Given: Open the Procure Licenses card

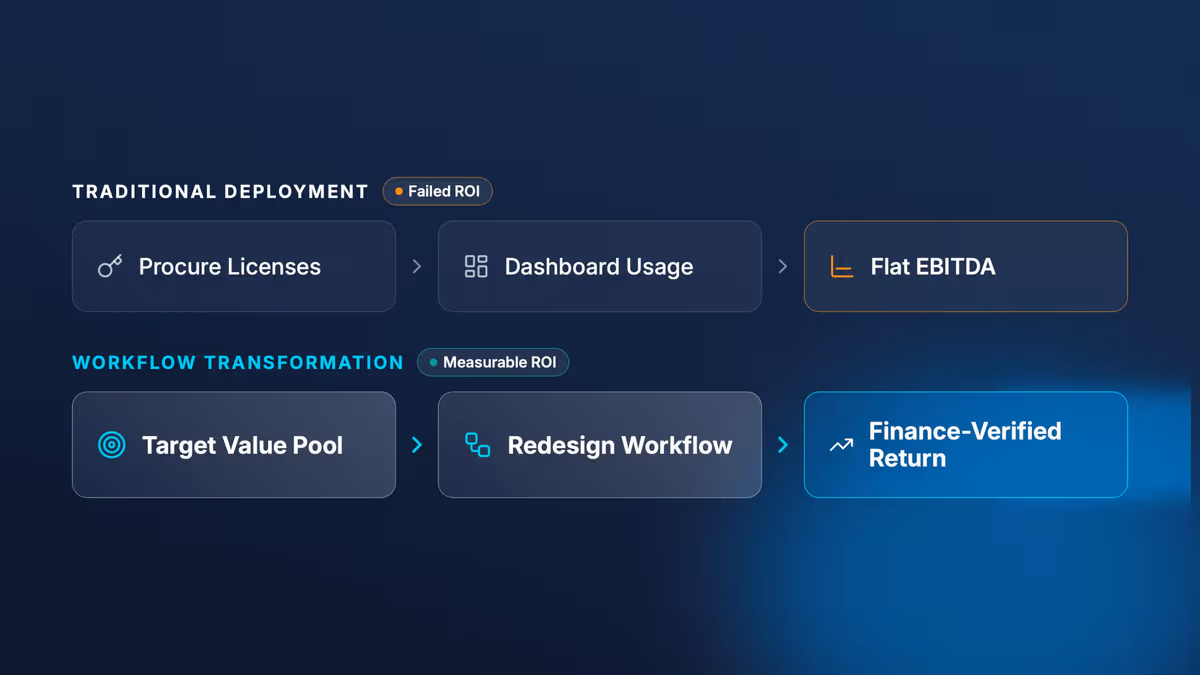Looking at the screenshot, I should coord(234,266).
